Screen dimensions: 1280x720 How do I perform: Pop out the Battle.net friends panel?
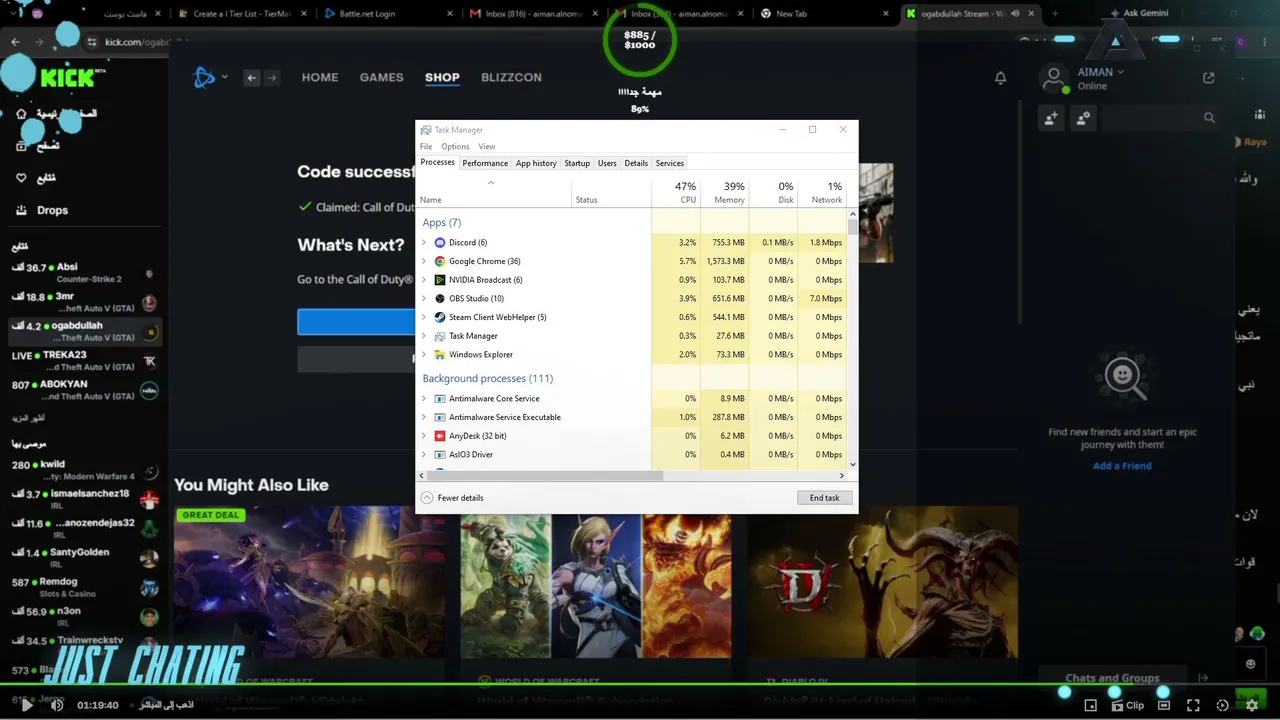point(1209,78)
